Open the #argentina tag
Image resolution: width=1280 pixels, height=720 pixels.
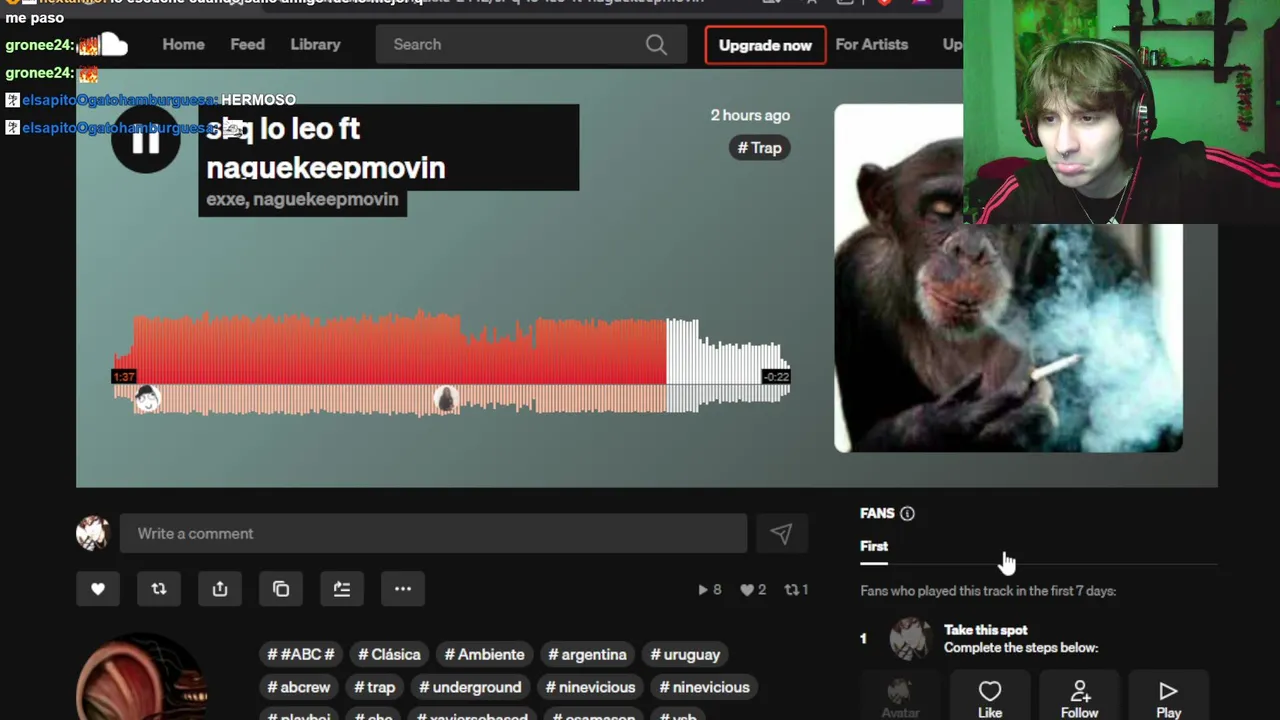click(588, 654)
